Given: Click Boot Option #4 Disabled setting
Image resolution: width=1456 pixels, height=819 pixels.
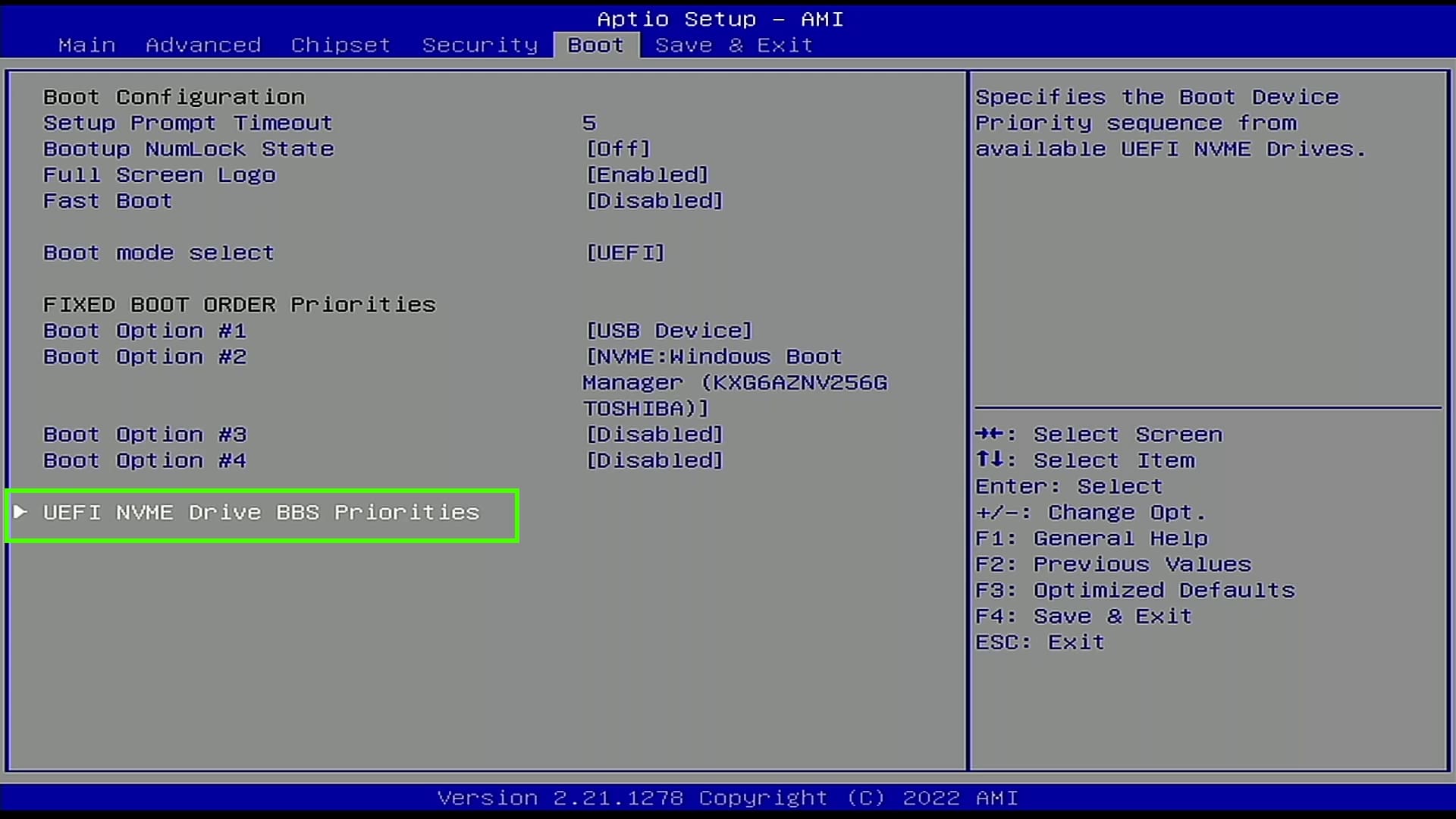Looking at the screenshot, I should pyautogui.click(x=651, y=460).
